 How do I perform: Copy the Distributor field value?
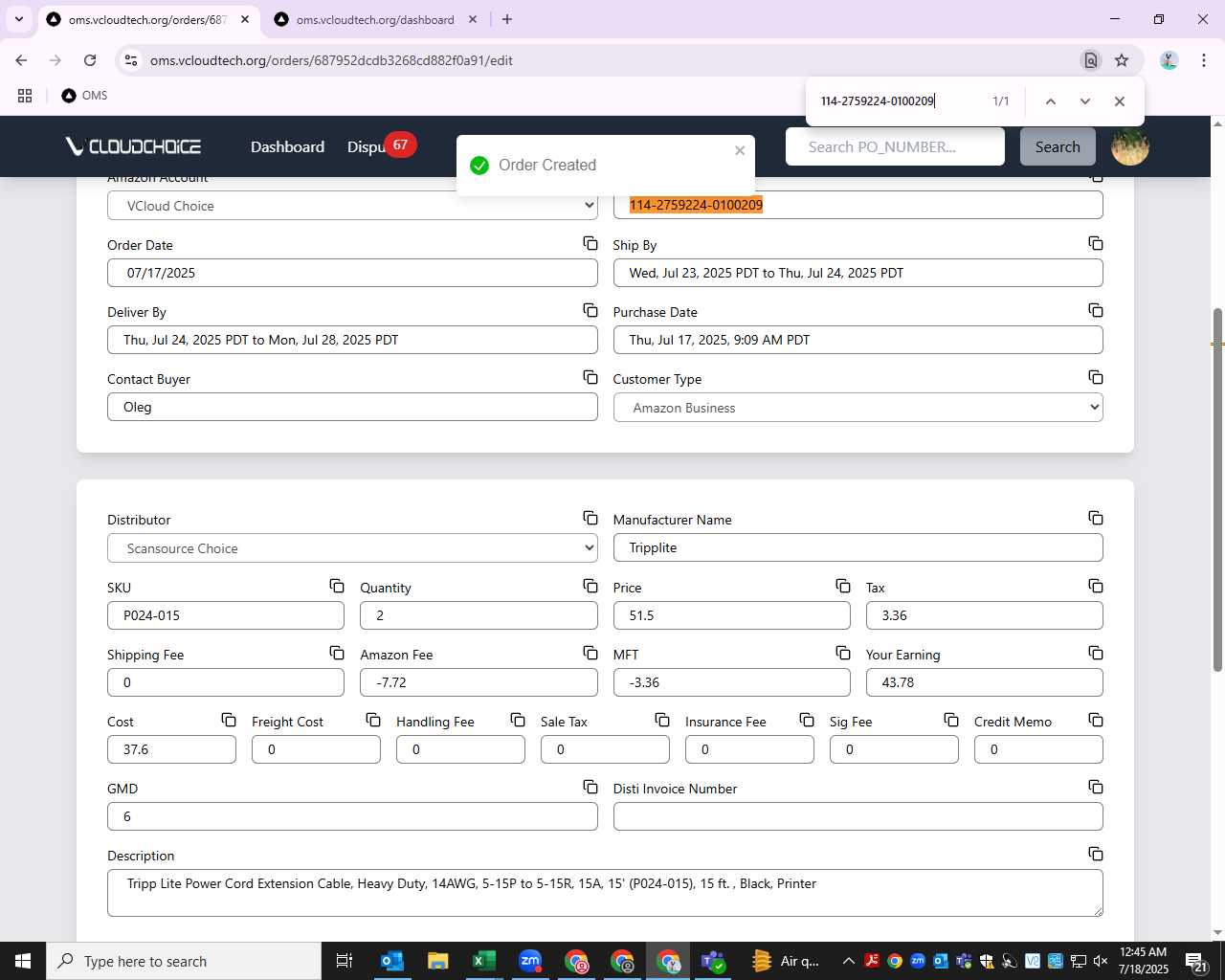click(x=590, y=518)
